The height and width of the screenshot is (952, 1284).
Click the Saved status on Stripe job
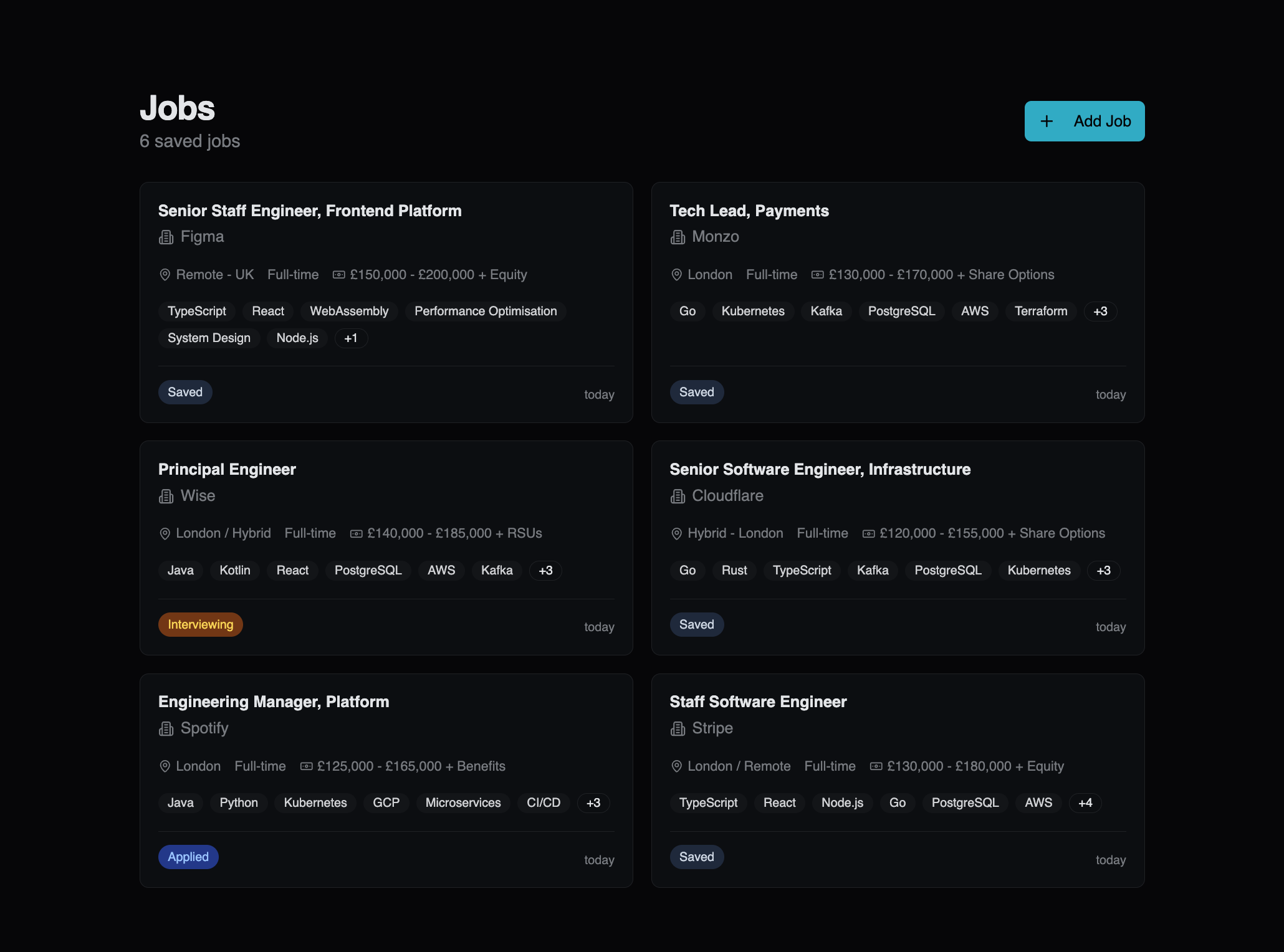click(x=697, y=857)
